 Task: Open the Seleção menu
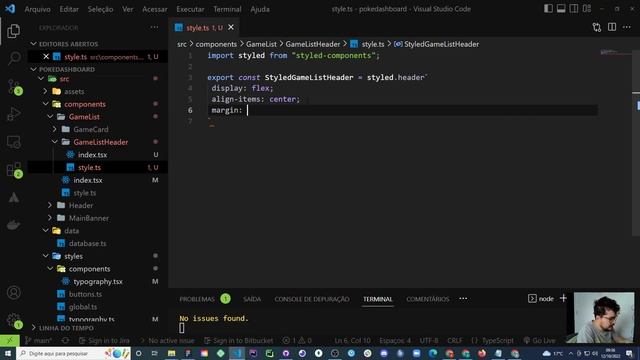point(100,9)
